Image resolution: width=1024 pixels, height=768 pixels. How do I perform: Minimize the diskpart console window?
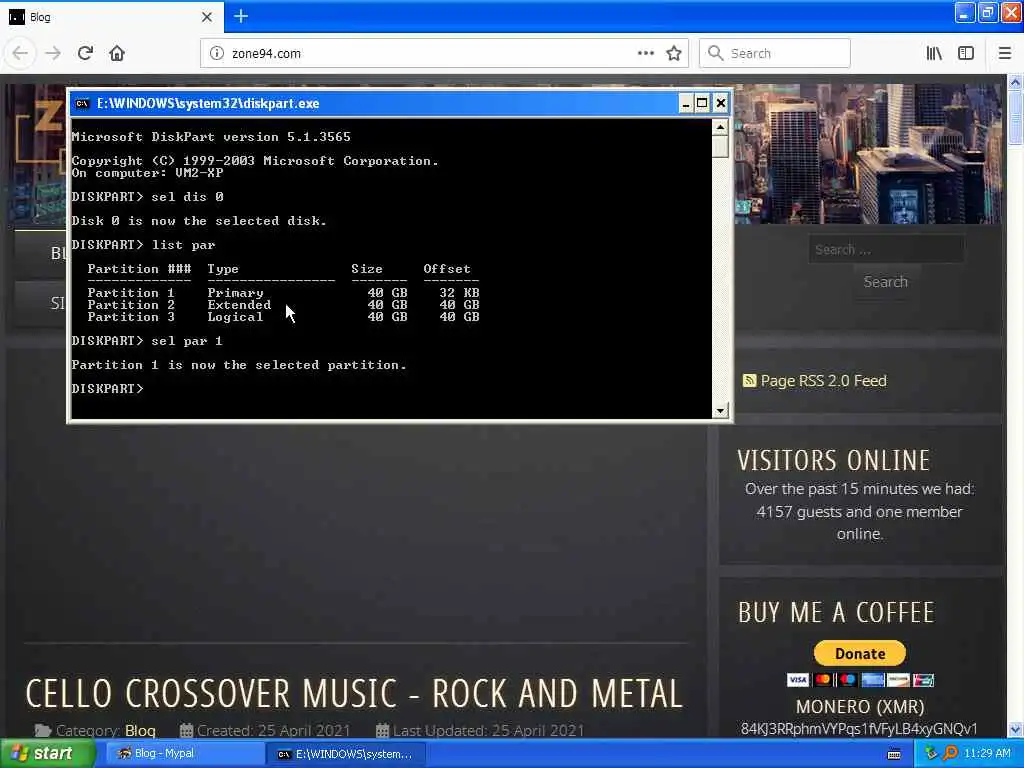coord(686,103)
